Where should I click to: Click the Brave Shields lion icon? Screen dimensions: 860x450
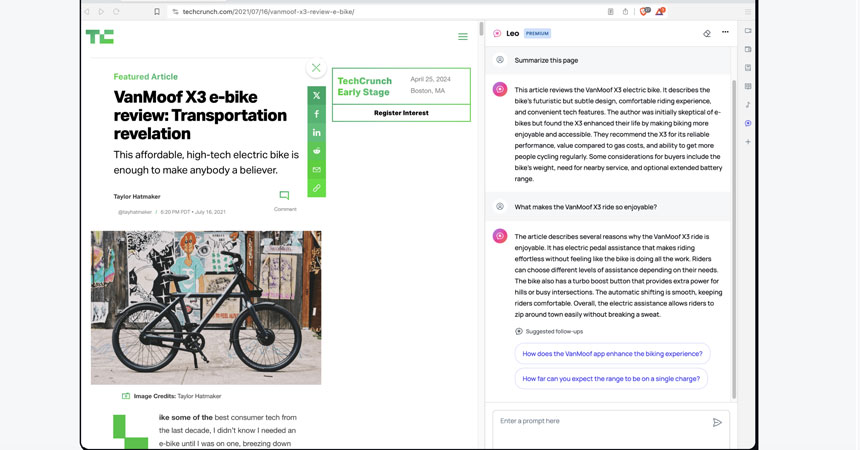(x=644, y=12)
